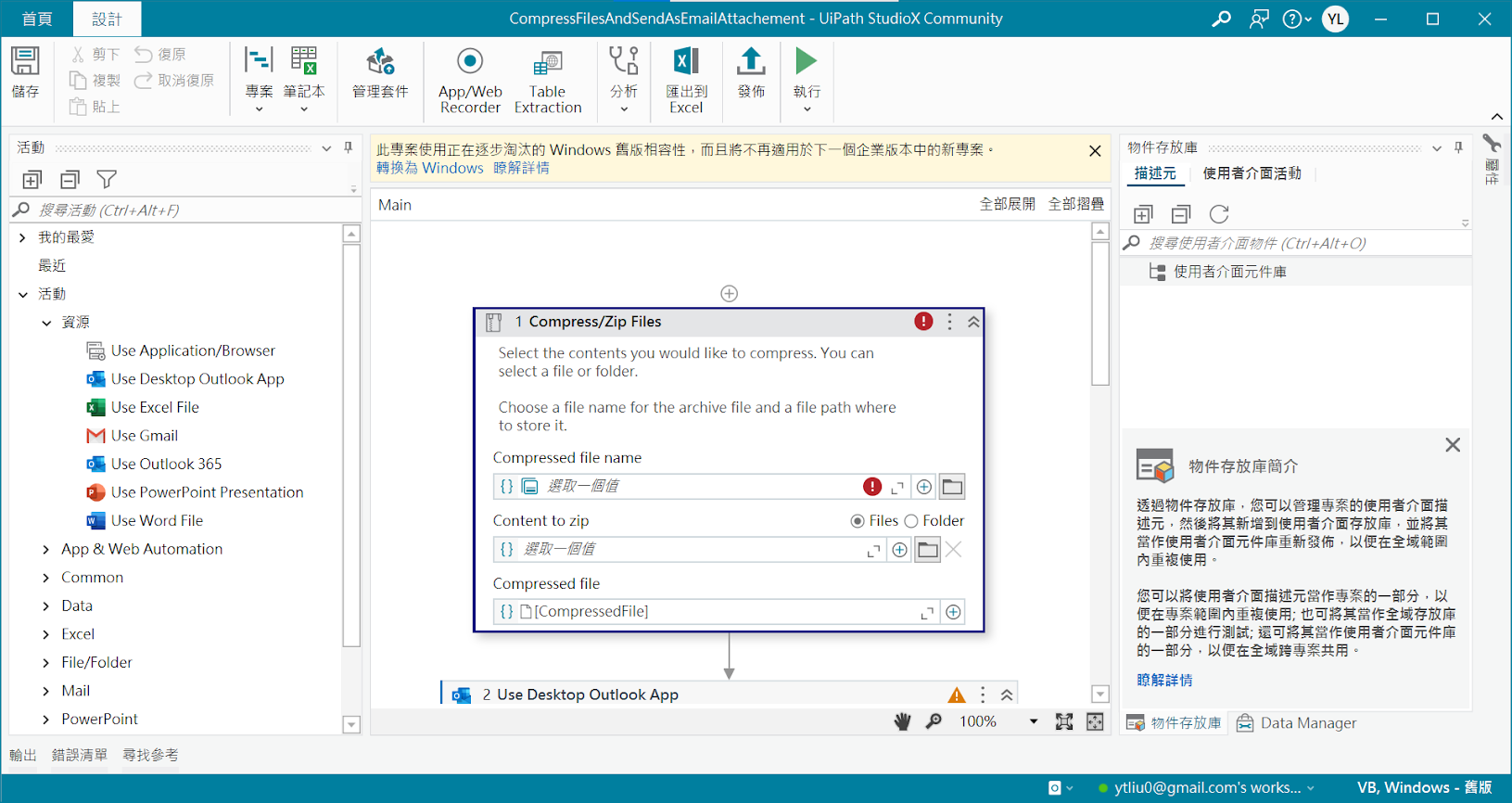Click 瞭解詳情 link in yellow banner
Screen dimensions: 1512x803
pos(521,168)
